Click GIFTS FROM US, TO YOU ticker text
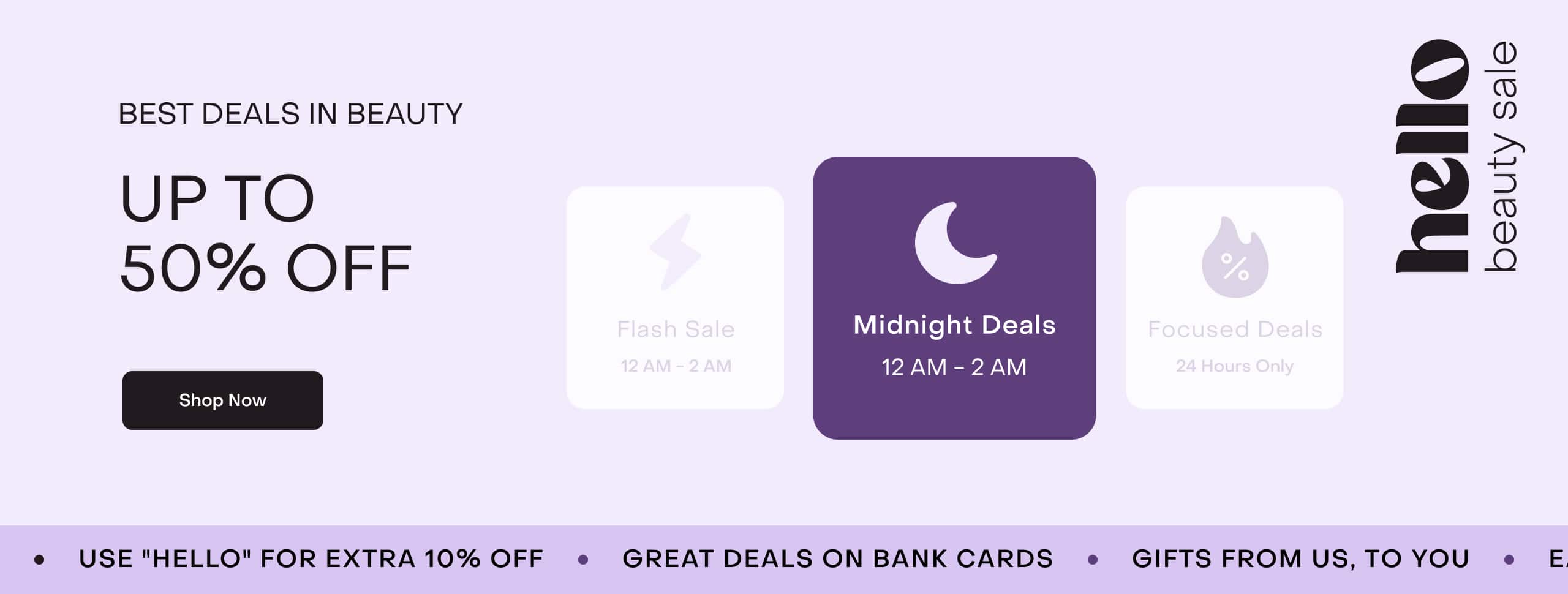The image size is (1568, 594). tap(1300, 558)
